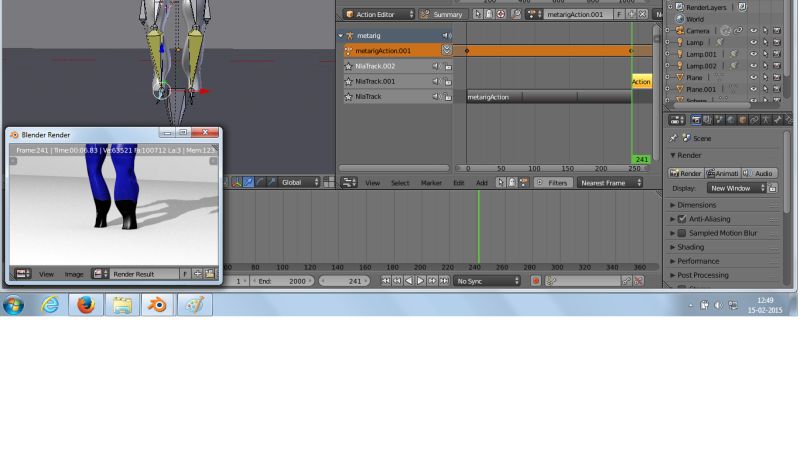Open Image menu in Blender Render window
800x449 pixels.
pos(73,275)
